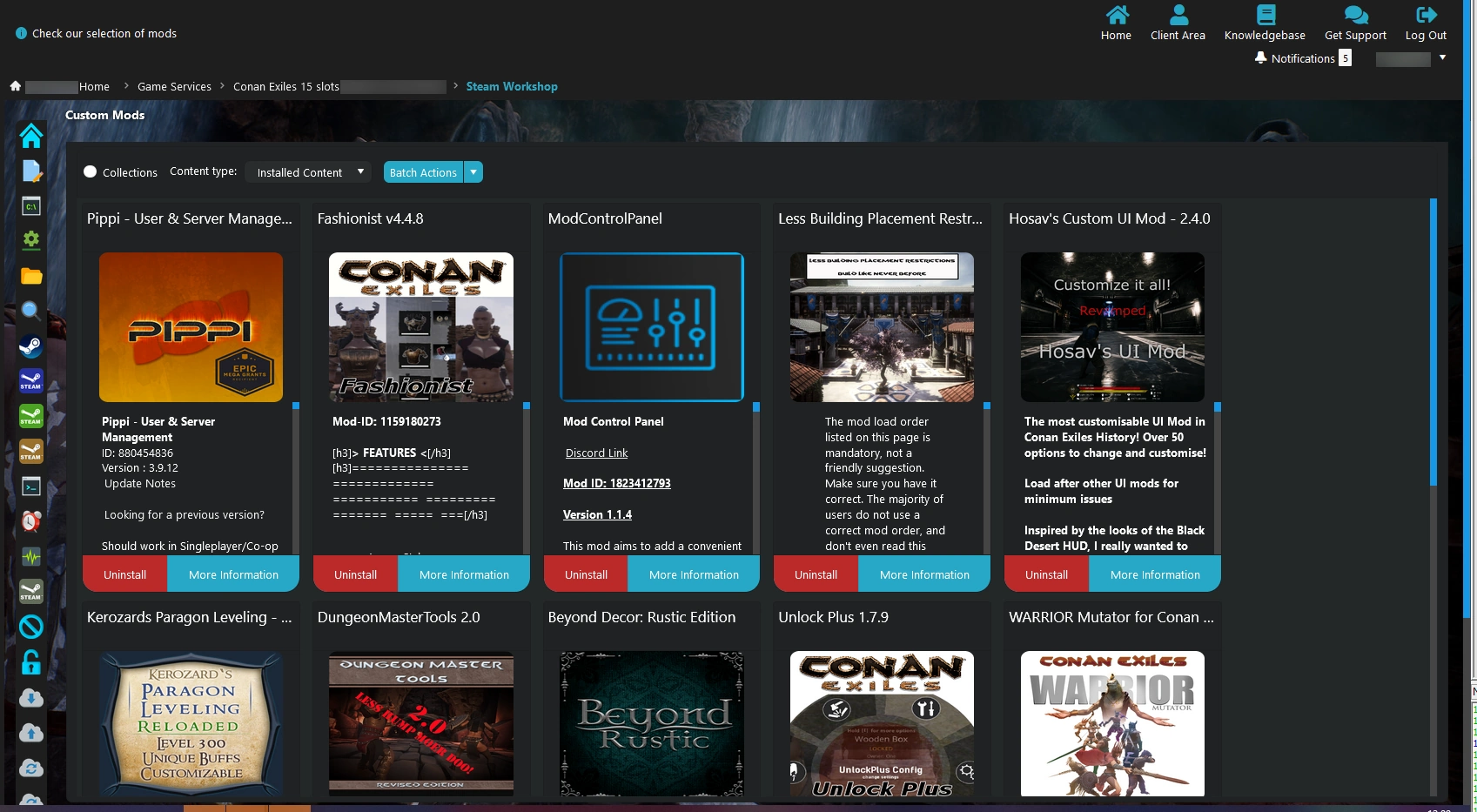Open Client Area in top navigation
Screen dimensions: 1477x812
[1178, 23]
